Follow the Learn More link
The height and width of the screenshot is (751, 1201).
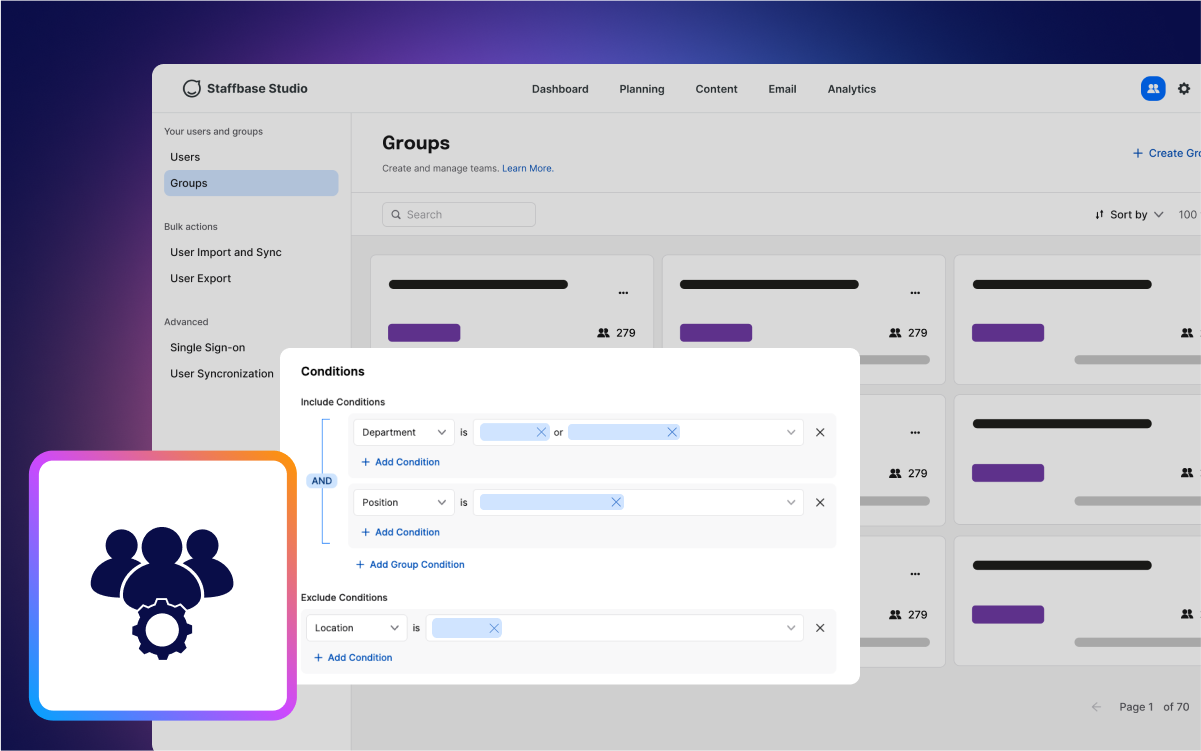click(528, 168)
